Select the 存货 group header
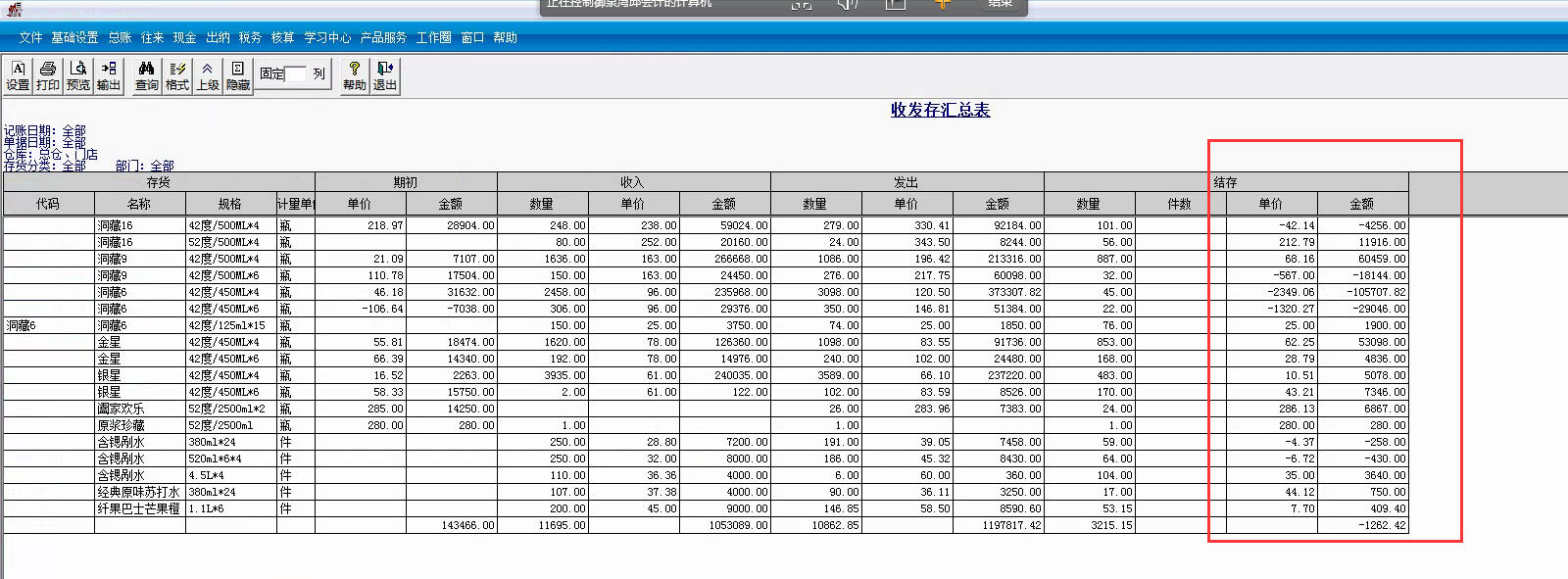Viewport: 1568px width, 579px height. 159,182
